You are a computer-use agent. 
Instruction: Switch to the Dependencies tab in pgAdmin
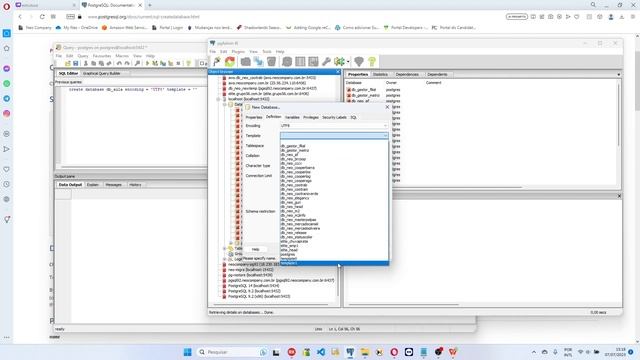407,74
